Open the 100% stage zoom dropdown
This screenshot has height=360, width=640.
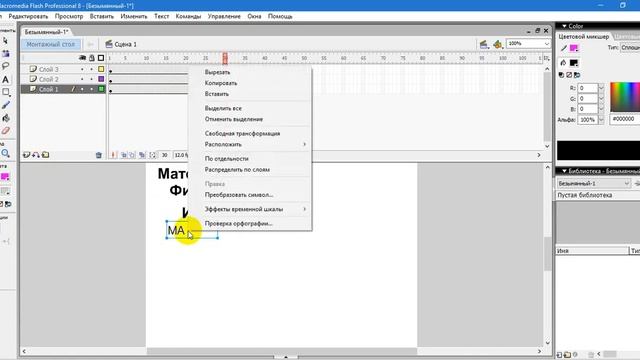[547, 44]
